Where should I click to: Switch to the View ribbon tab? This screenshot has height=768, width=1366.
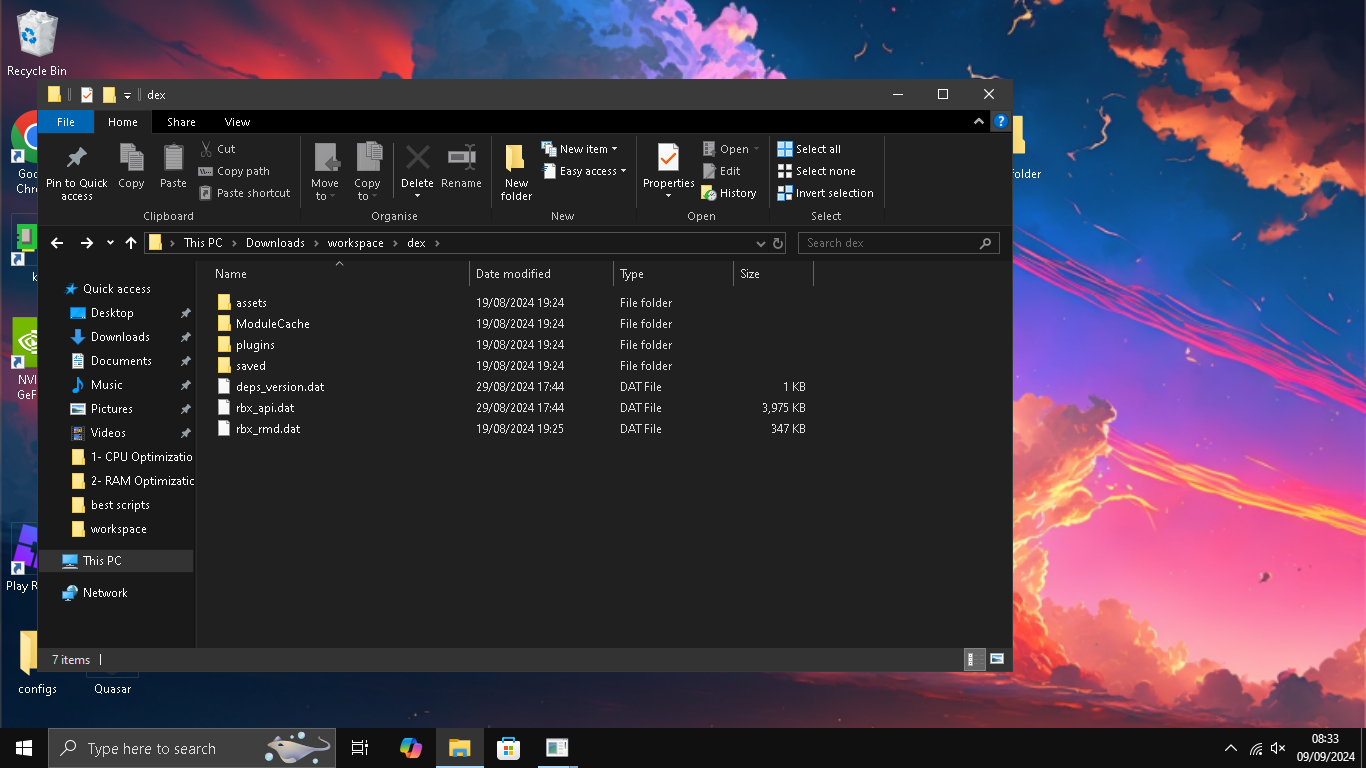click(x=237, y=122)
